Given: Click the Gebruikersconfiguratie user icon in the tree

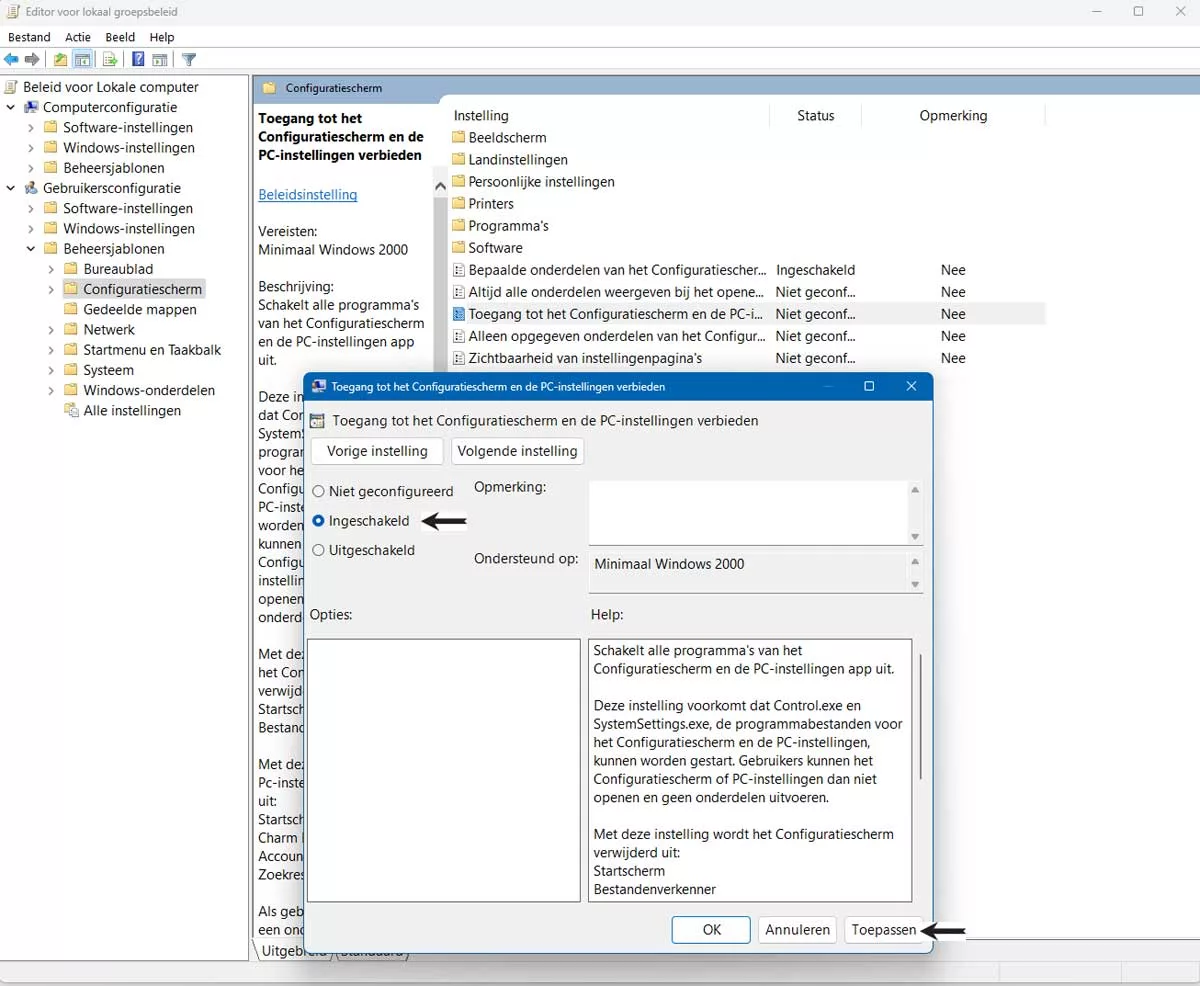Looking at the screenshot, I should pos(31,188).
